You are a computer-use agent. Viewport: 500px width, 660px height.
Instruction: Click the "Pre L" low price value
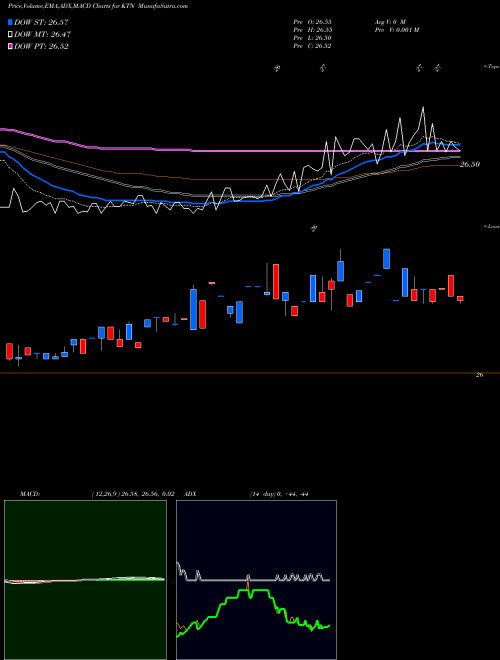click(312, 38)
